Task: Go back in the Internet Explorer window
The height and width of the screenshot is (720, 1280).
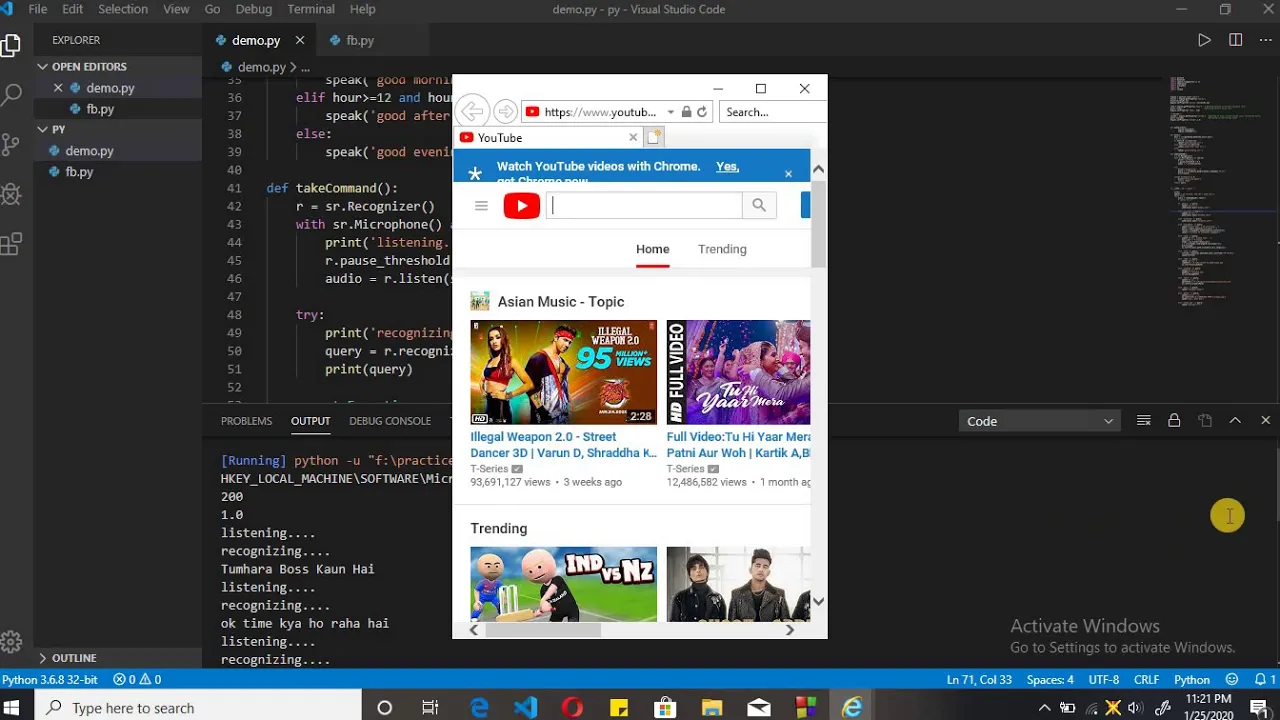Action: point(472,112)
